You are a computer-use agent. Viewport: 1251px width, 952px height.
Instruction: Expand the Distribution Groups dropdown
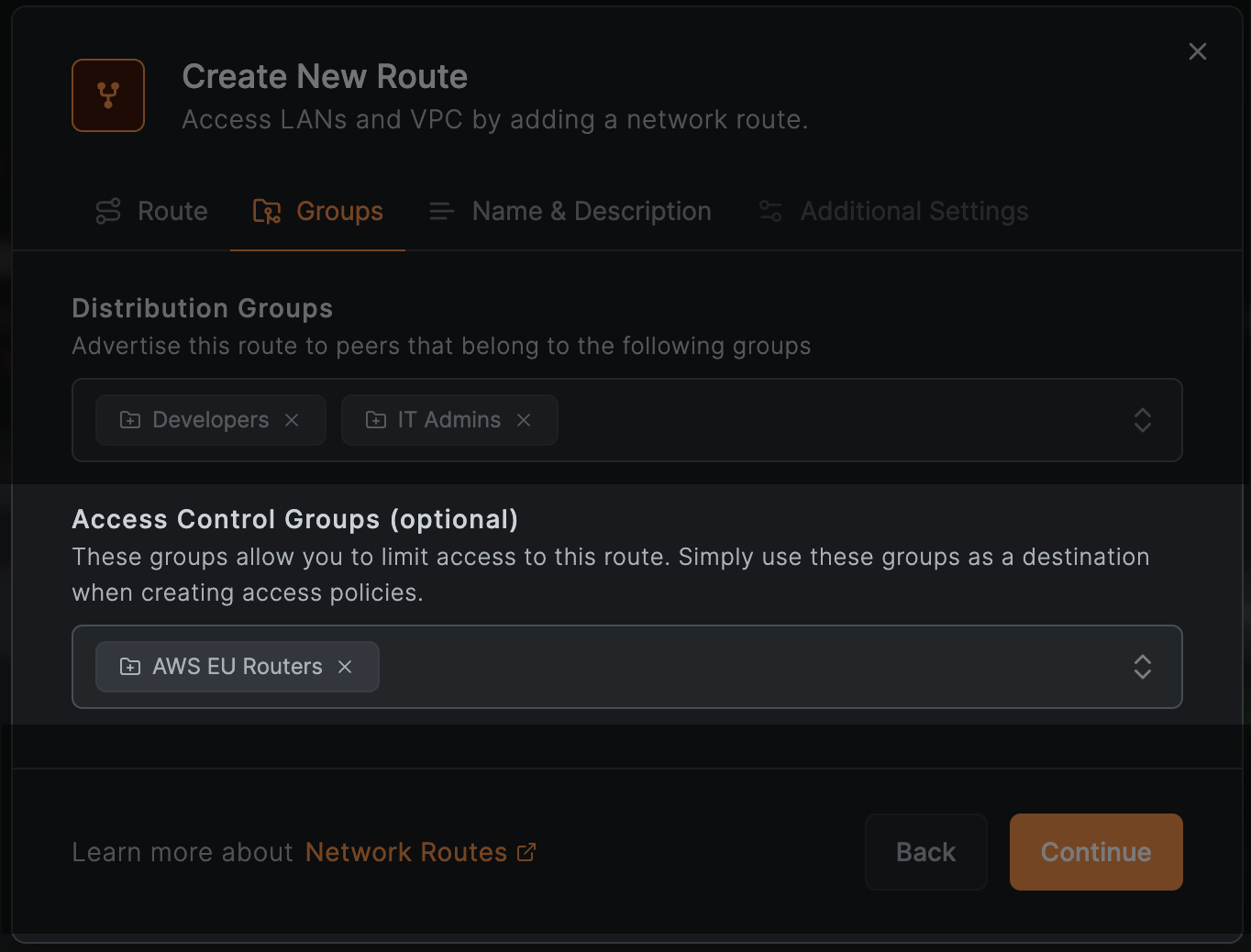[x=1143, y=420]
